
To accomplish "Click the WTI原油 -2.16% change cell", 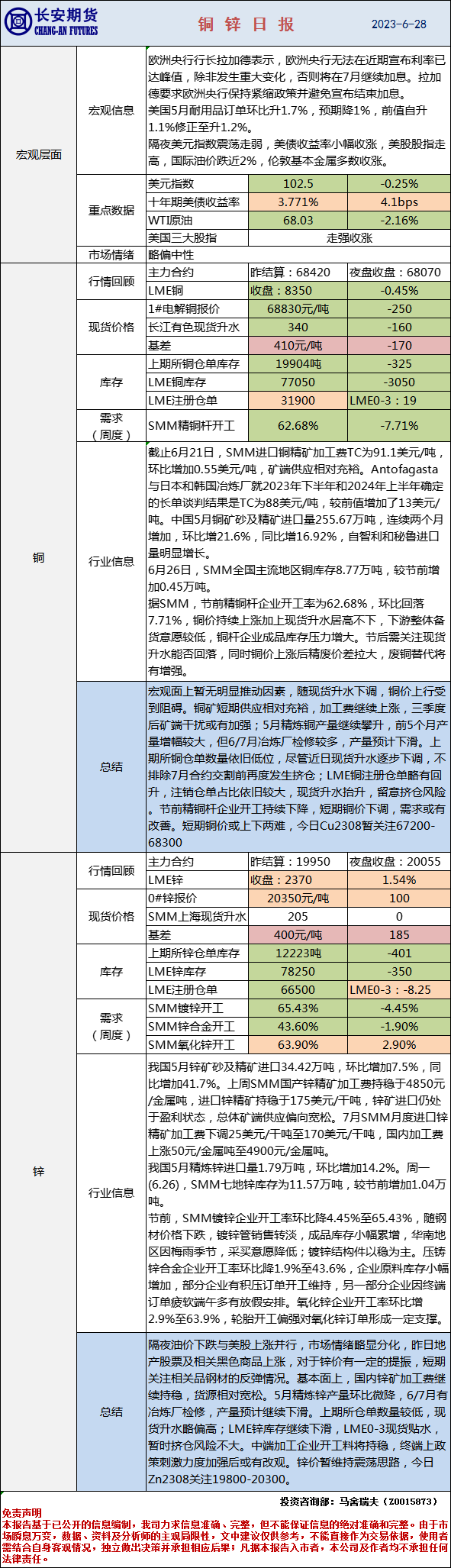I will coord(399,220).
